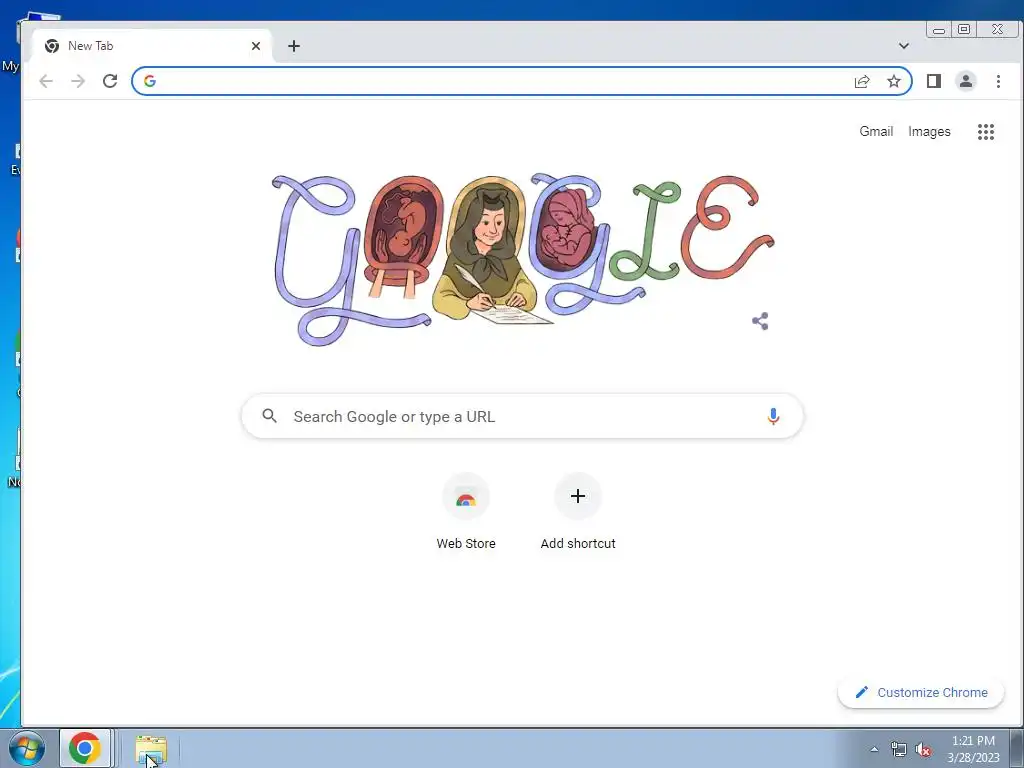Focus the Search Google or type a URL box
The width and height of the screenshot is (1024, 768).
(x=522, y=416)
